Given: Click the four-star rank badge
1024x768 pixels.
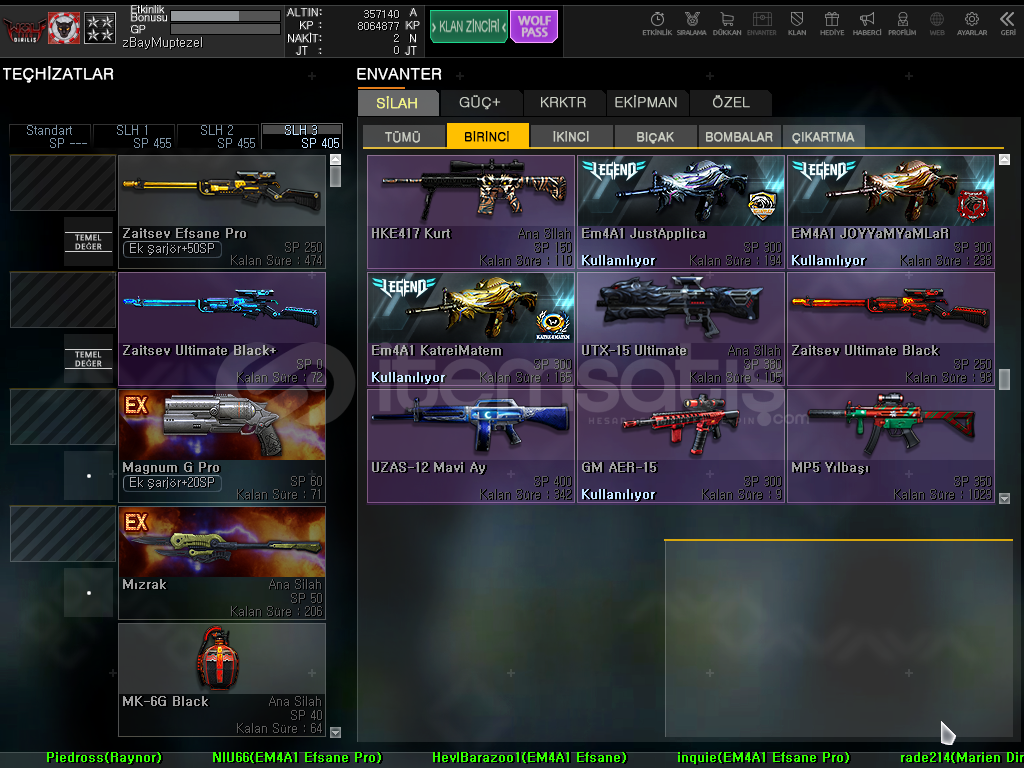Looking at the screenshot, I should pyautogui.click(x=100, y=28).
